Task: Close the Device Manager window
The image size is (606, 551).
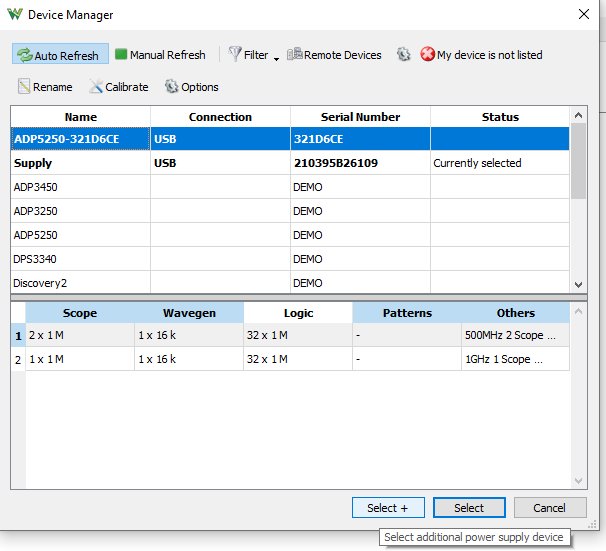Action: [584, 14]
